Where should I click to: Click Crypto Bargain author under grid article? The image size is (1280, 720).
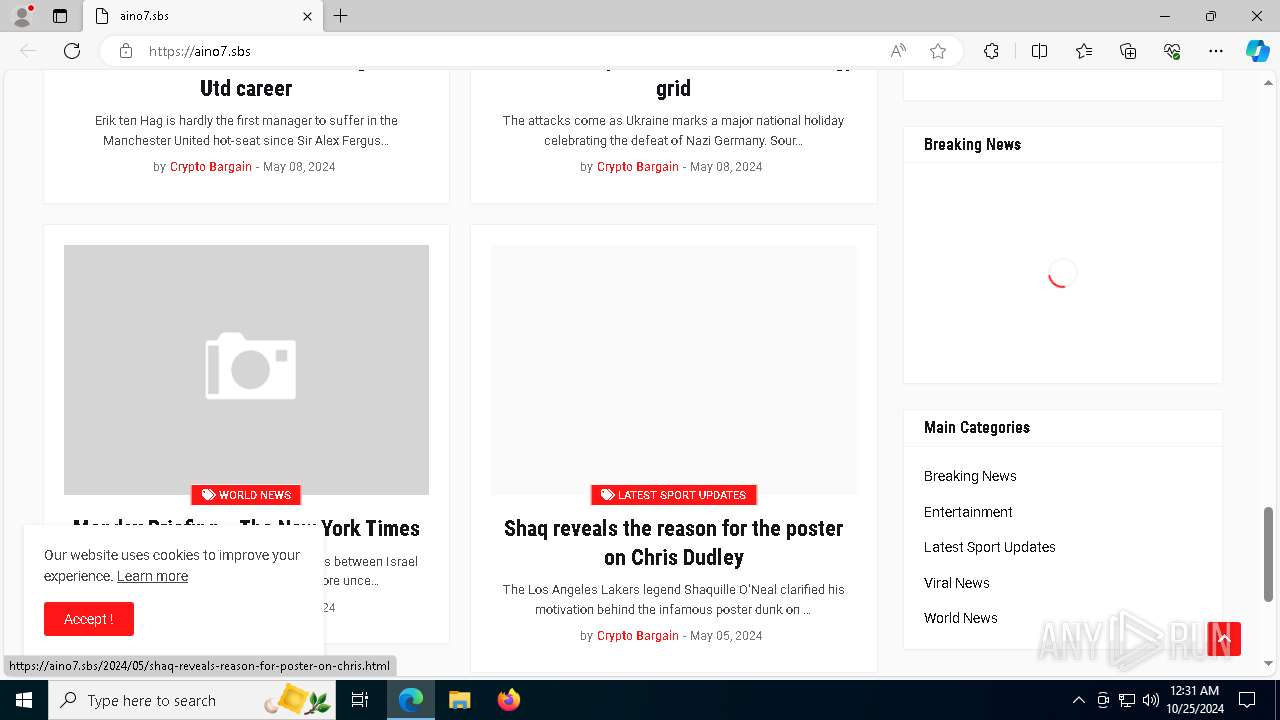(x=638, y=167)
